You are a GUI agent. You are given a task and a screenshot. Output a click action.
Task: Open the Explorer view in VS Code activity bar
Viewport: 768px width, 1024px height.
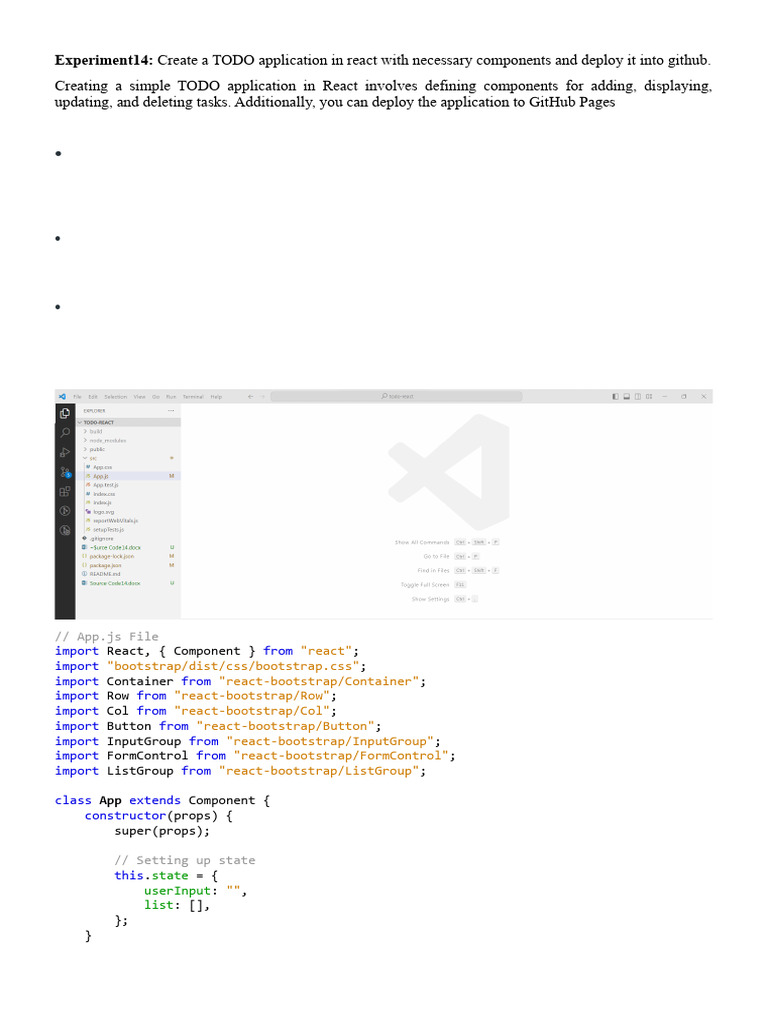click(x=65, y=413)
